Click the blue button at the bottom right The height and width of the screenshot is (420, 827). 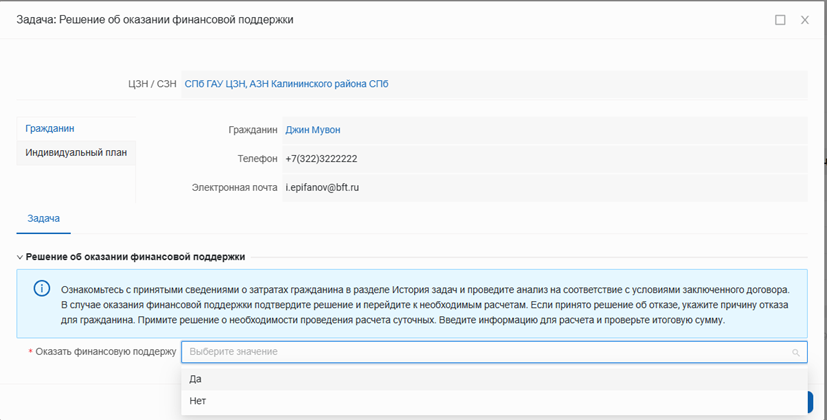[x=808, y=402]
